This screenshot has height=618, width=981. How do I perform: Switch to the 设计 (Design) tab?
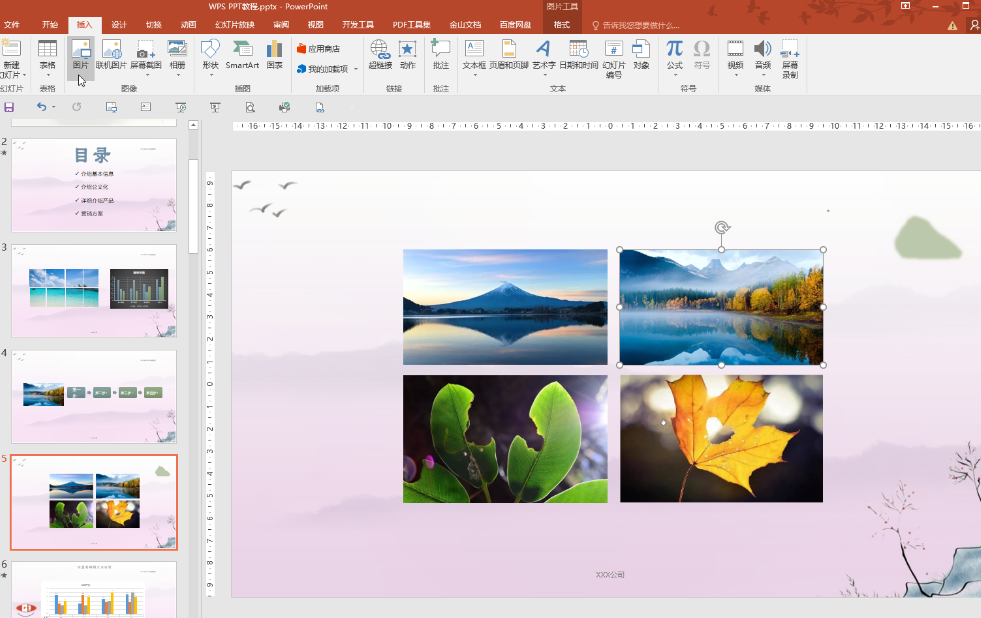tap(119, 25)
